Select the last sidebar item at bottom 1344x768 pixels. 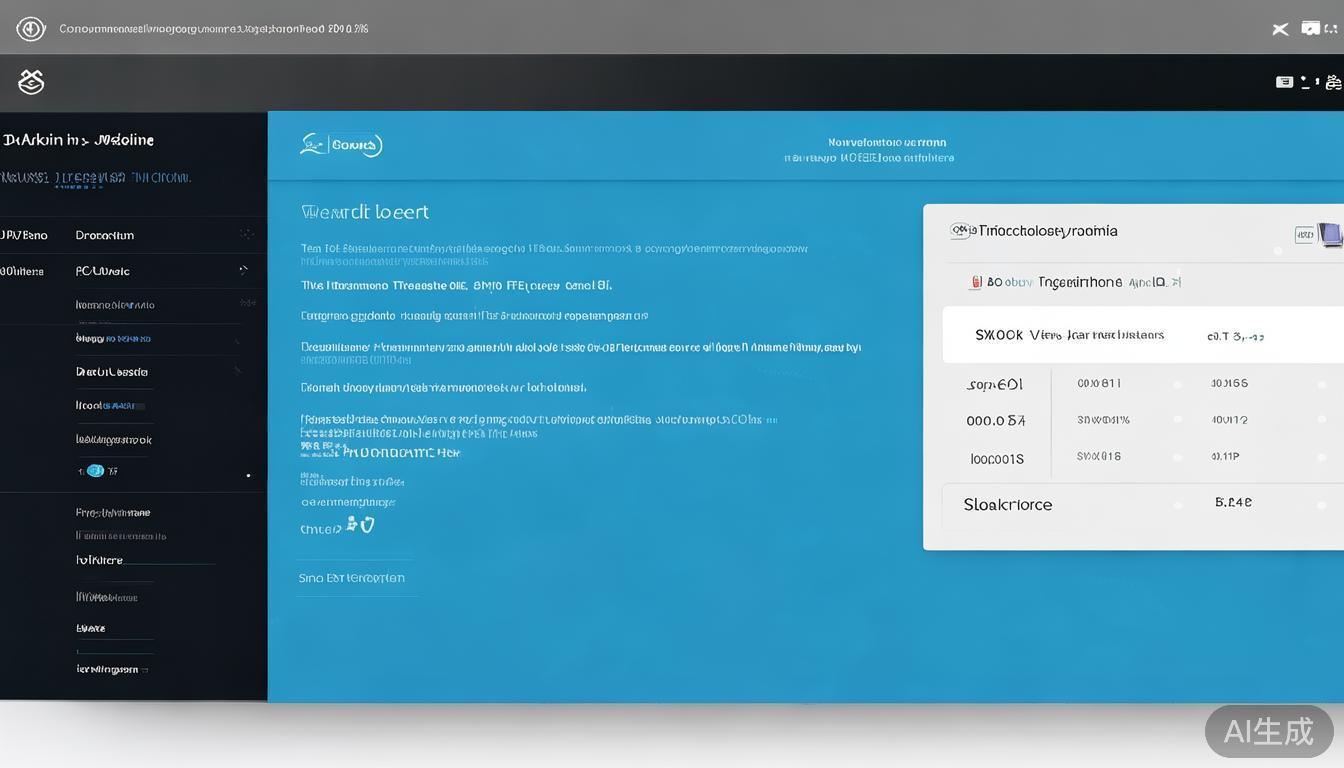(x=107, y=669)
